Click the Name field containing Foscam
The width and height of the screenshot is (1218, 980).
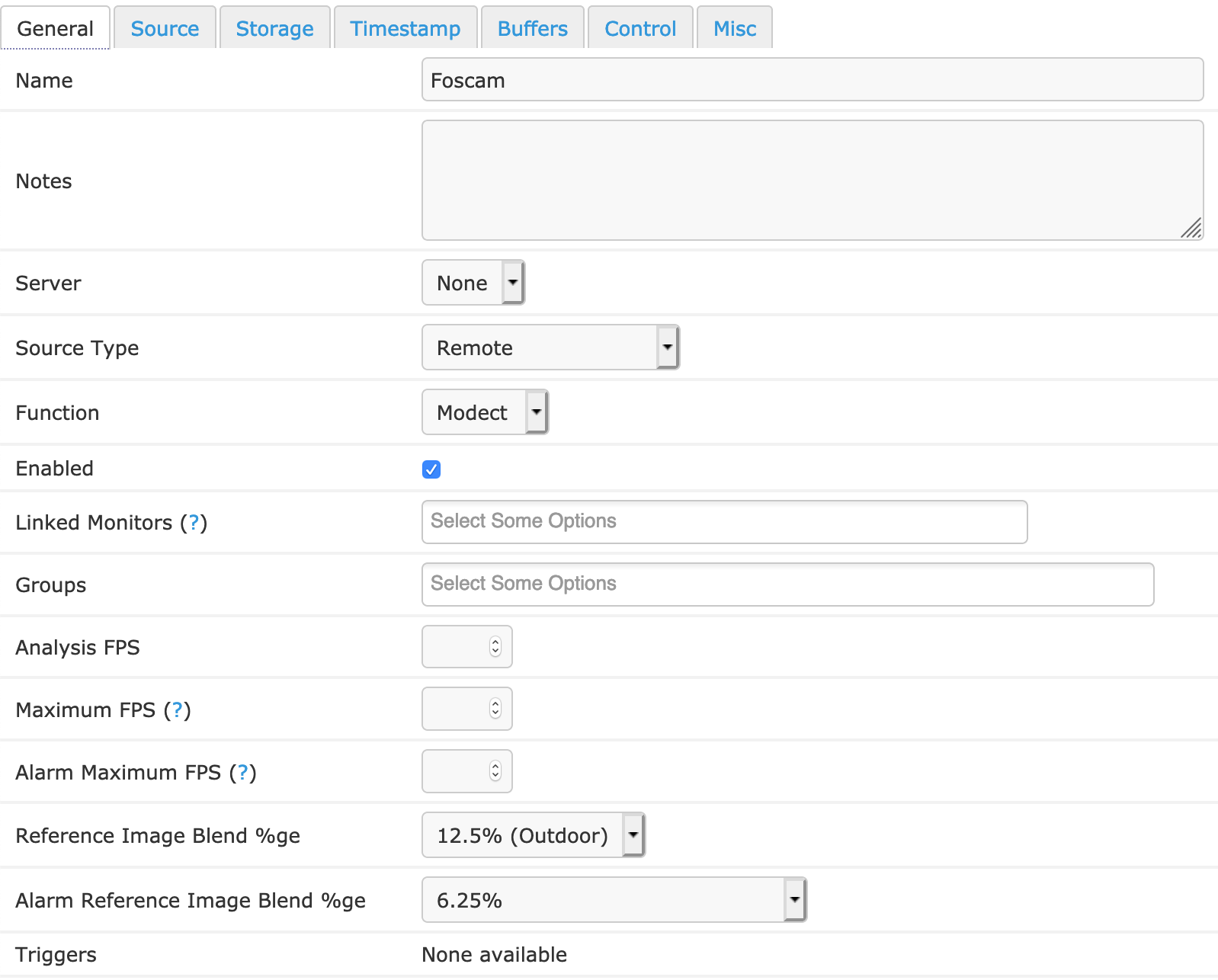click(813, 80)
